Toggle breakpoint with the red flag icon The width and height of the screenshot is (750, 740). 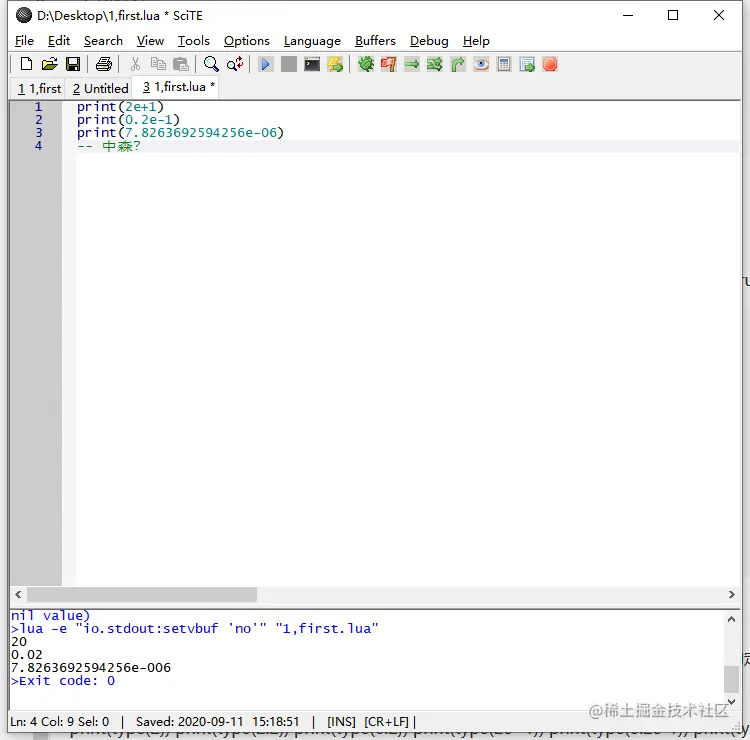[x=388, y=64]
